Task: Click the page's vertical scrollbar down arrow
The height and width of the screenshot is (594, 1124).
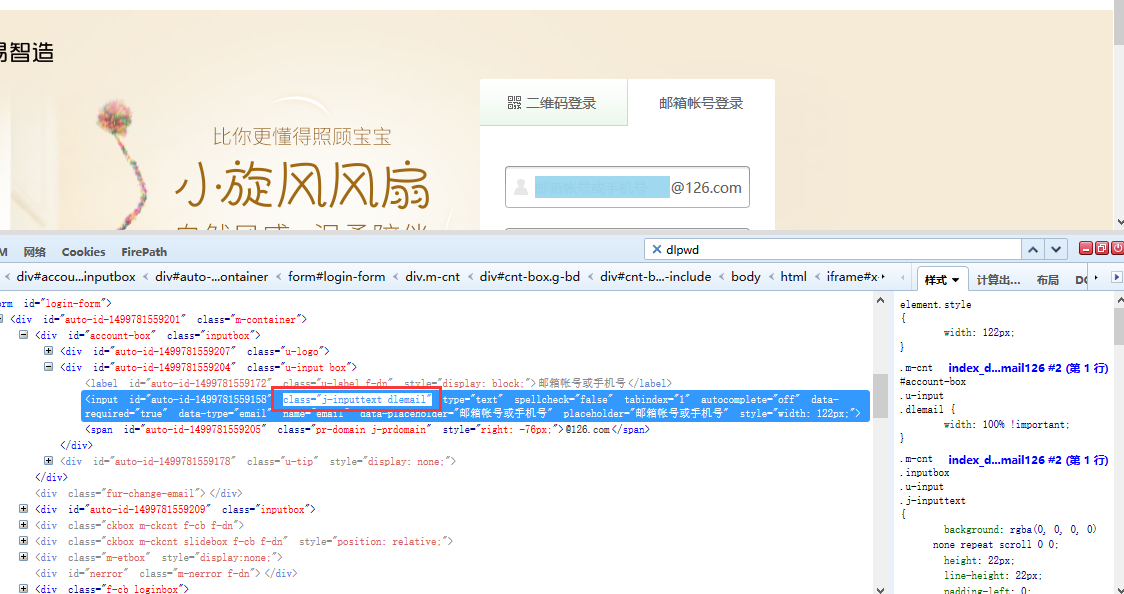Action: [1118, 223]
